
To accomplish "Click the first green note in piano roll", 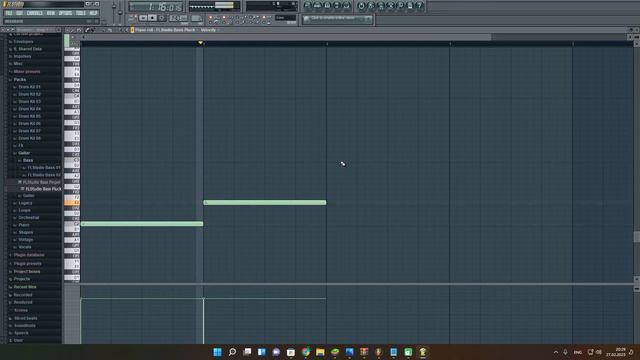I will coord(142,224).
